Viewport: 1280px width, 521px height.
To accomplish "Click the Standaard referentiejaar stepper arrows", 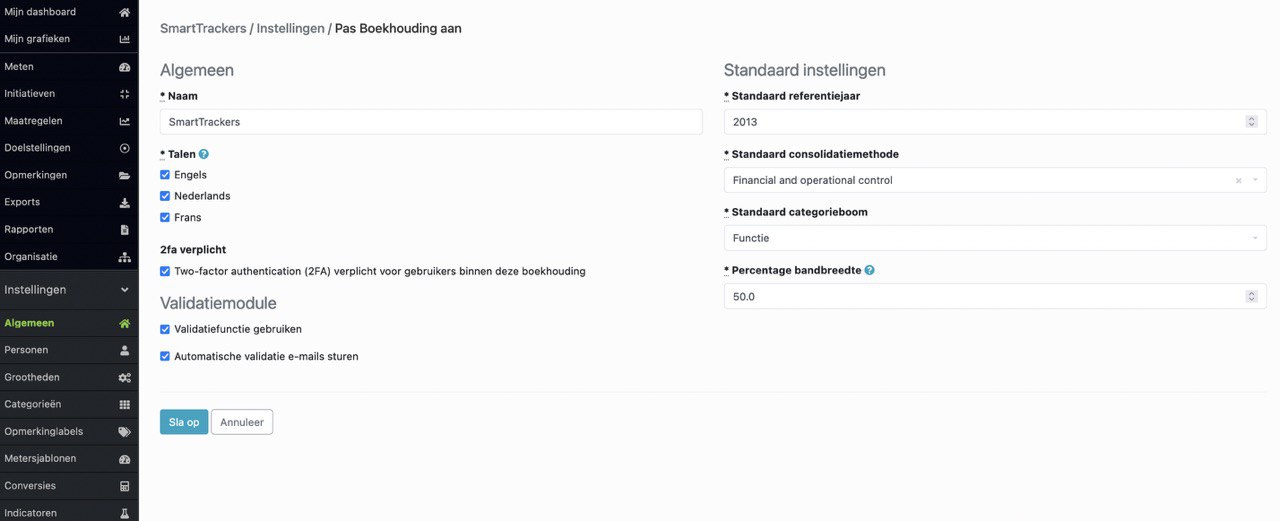I will tap(1251, 122).
